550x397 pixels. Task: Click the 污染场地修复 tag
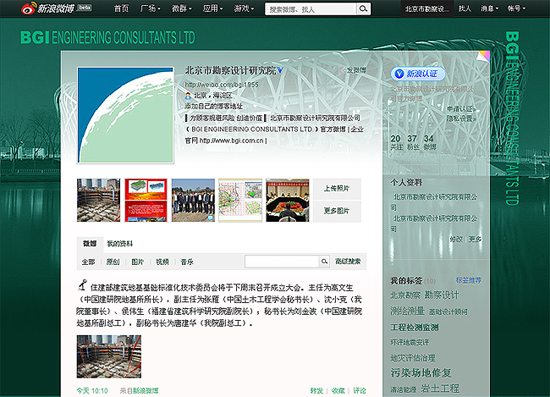point(421,373)
